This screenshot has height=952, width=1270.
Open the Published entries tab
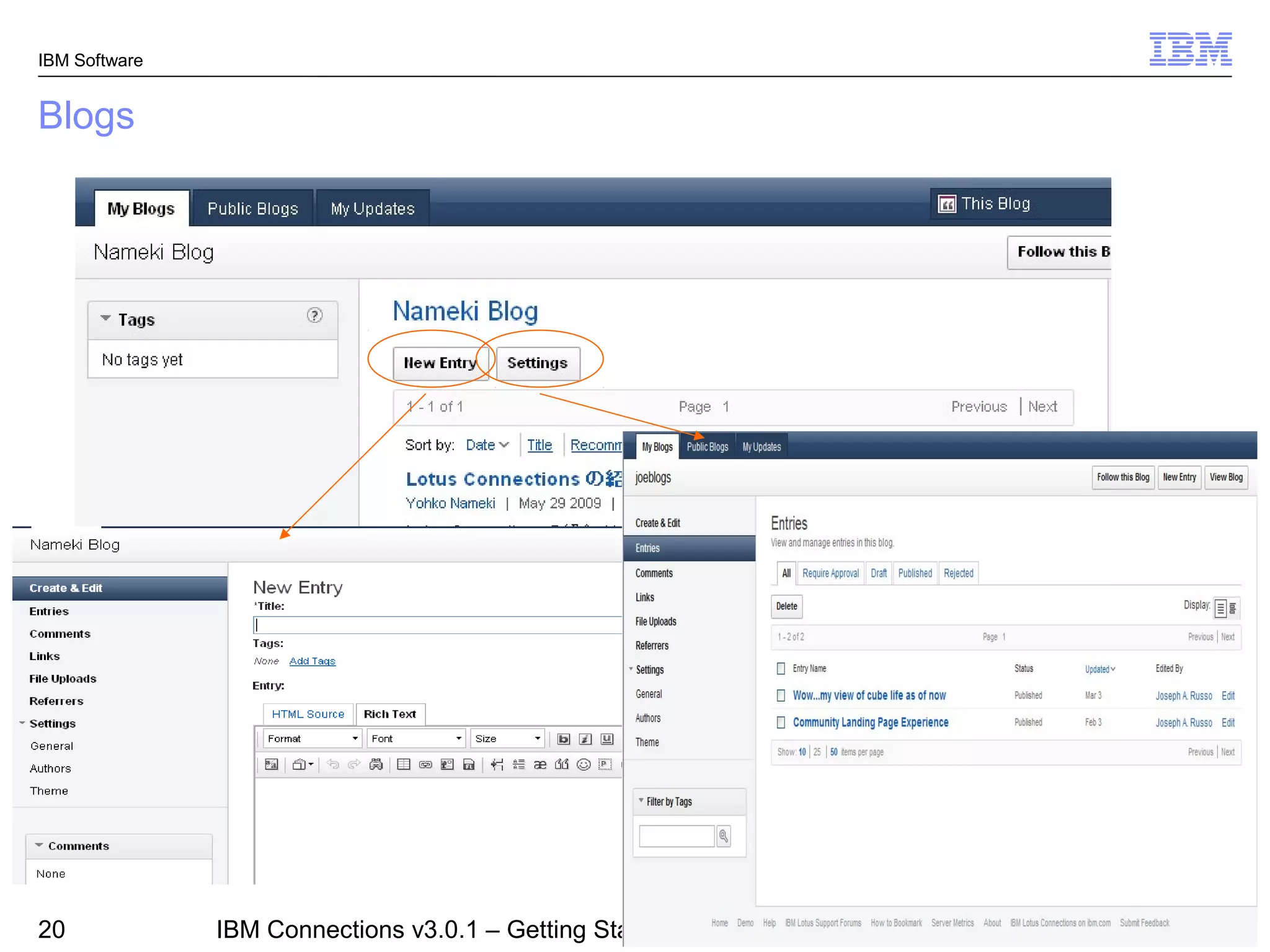tap(915, 573)
